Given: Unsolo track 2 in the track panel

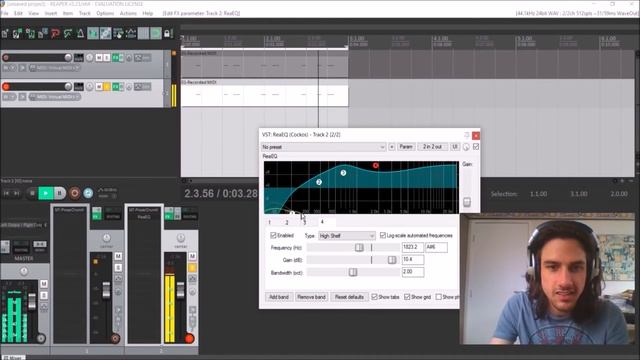Looking at the screenshot, I should click(107, 87).
